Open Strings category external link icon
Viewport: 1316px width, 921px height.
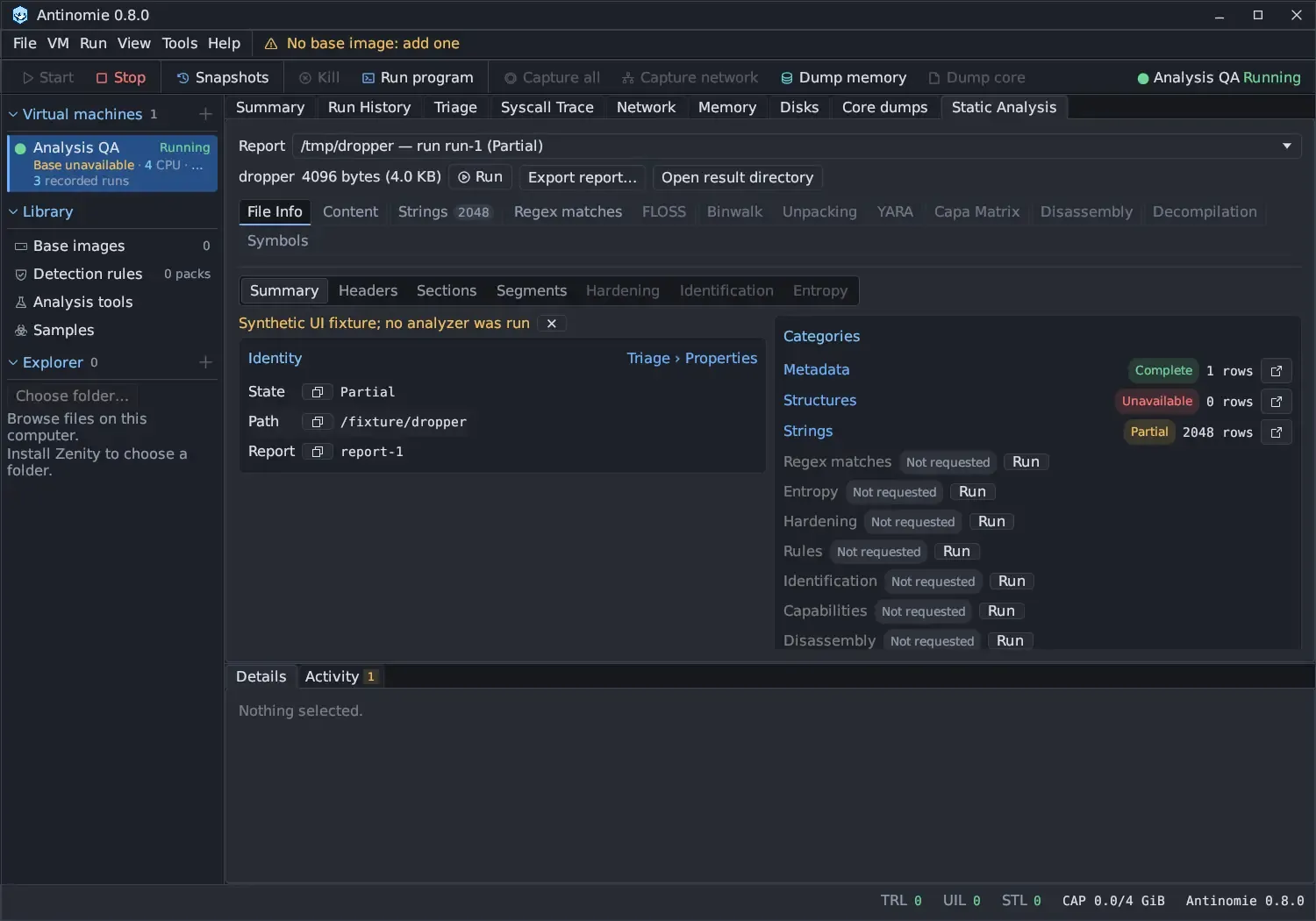(1277, 432)
